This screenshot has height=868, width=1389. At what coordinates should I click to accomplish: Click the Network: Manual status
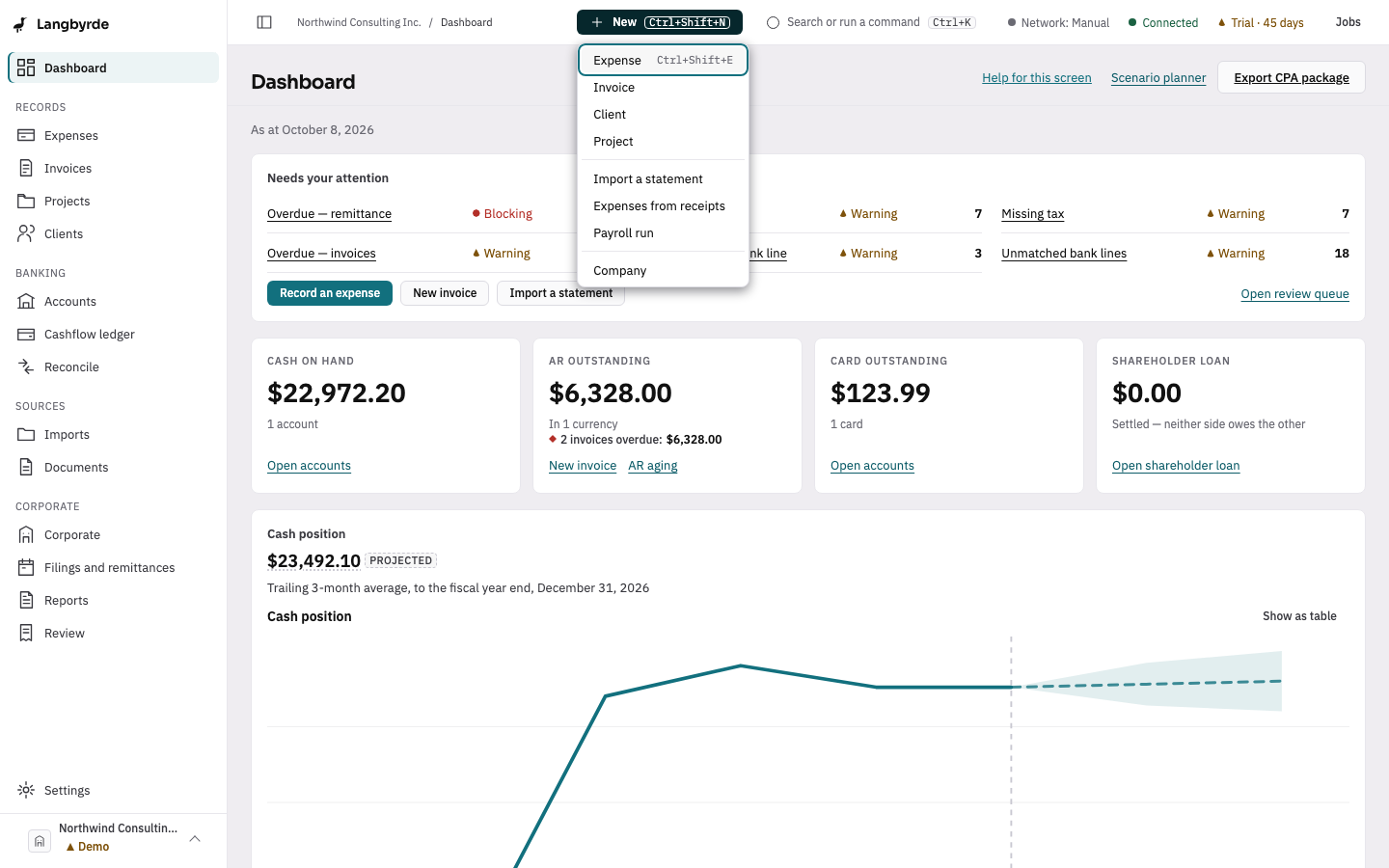pos(1058,22)
